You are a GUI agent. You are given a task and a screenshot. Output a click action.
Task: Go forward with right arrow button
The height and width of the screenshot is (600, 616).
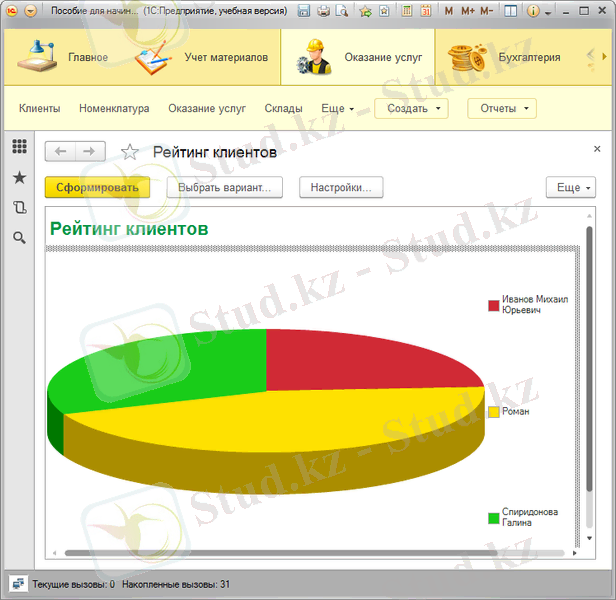tap(90, 151)
